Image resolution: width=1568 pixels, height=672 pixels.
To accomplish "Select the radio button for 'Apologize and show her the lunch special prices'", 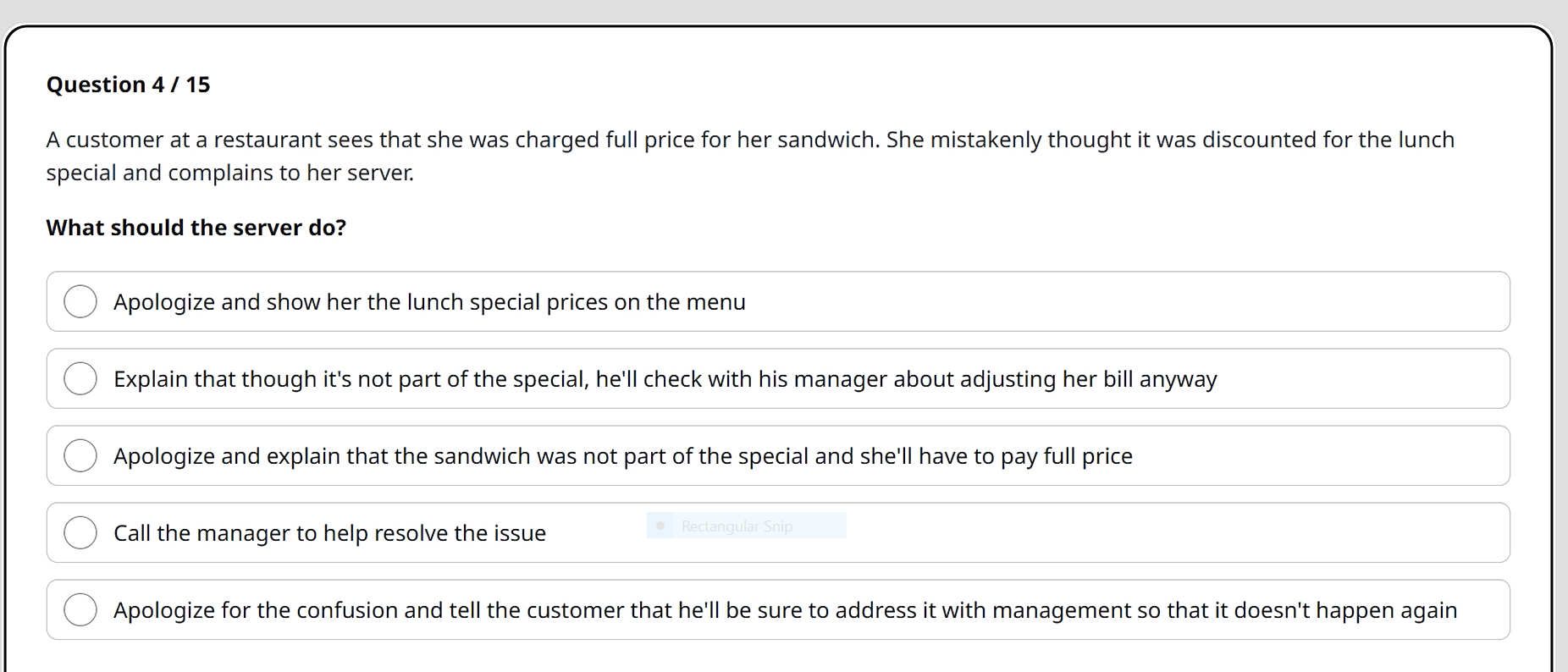I will (x=80, y=301).
